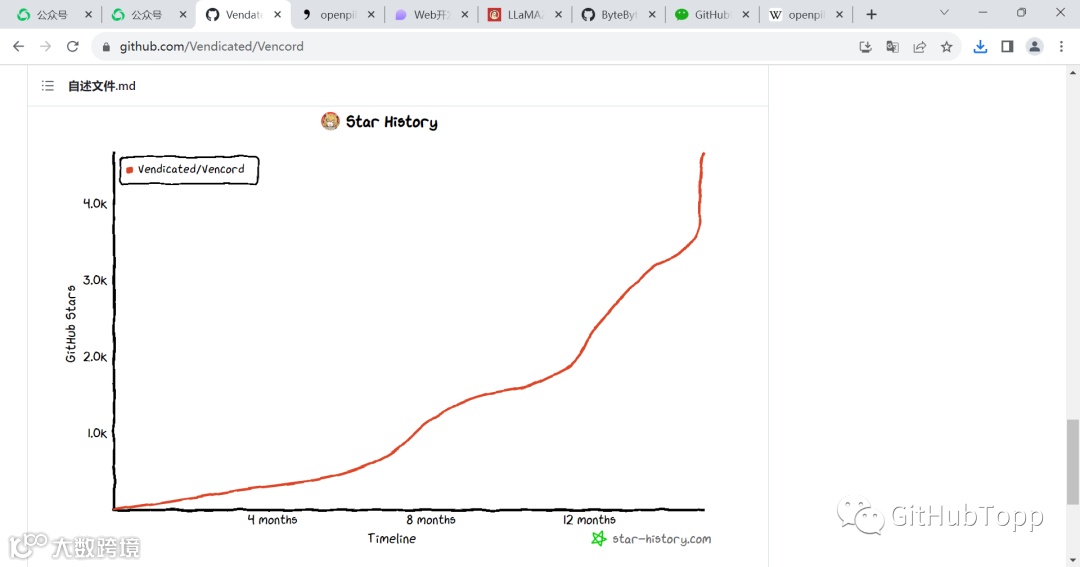Open a new browser tab
Image resolution: width=1080 pixels, height=567 pixels.
pos(871,14)
